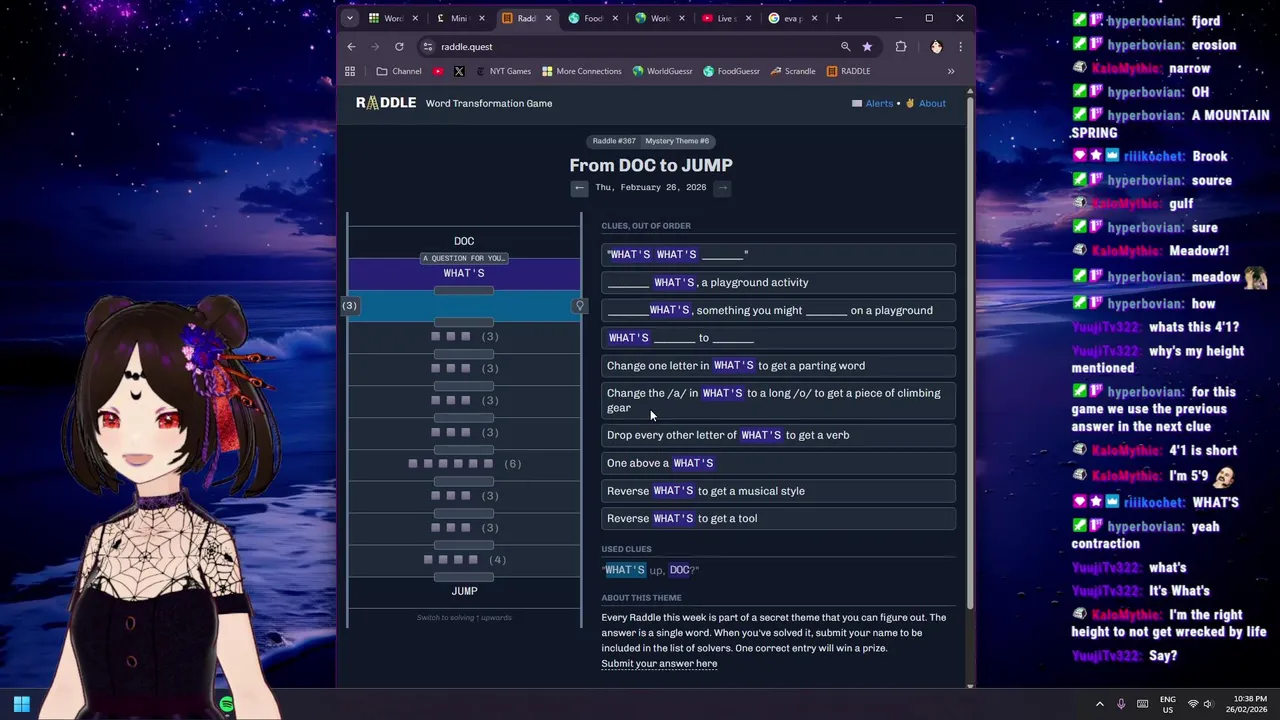Open 'Submit your answer here' link
The image size is (1280, 720).
[x=659, y=664]
